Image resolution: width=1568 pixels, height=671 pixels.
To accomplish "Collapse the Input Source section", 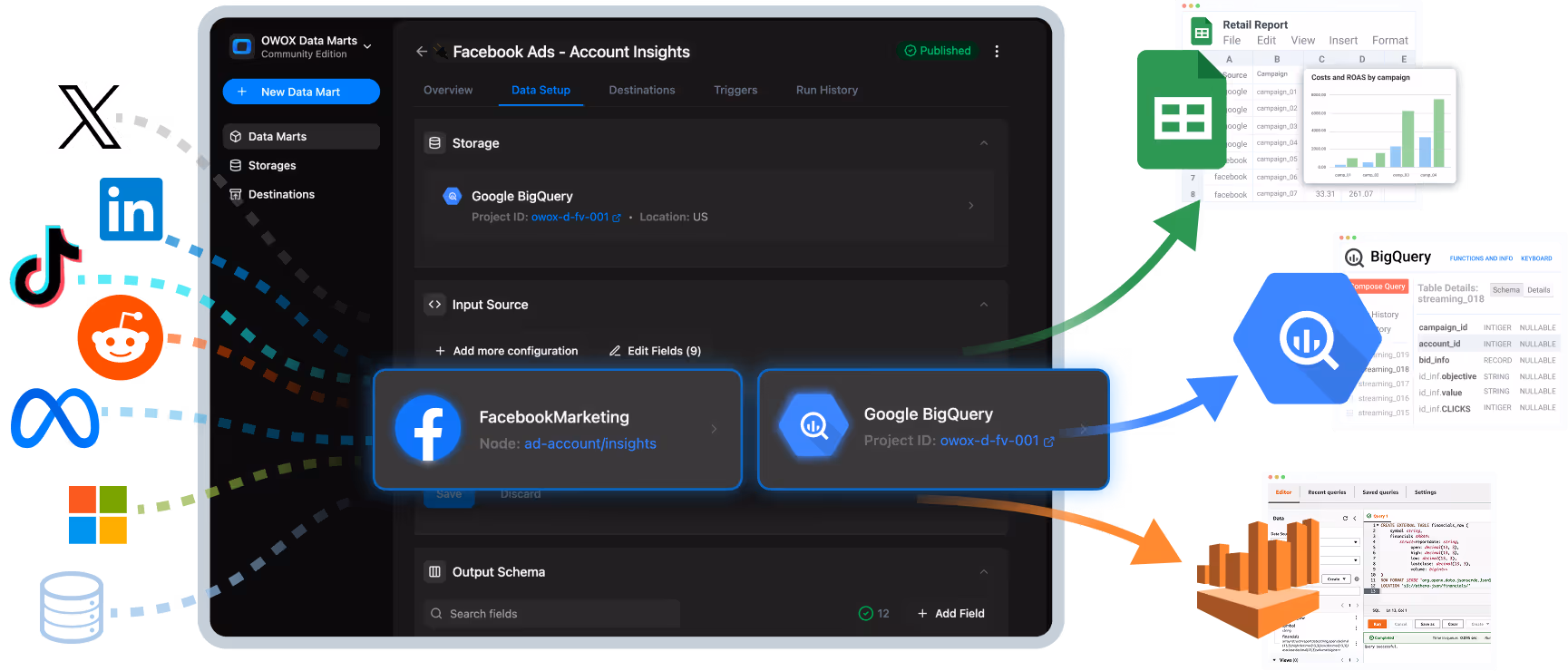I will coord(984,305).
